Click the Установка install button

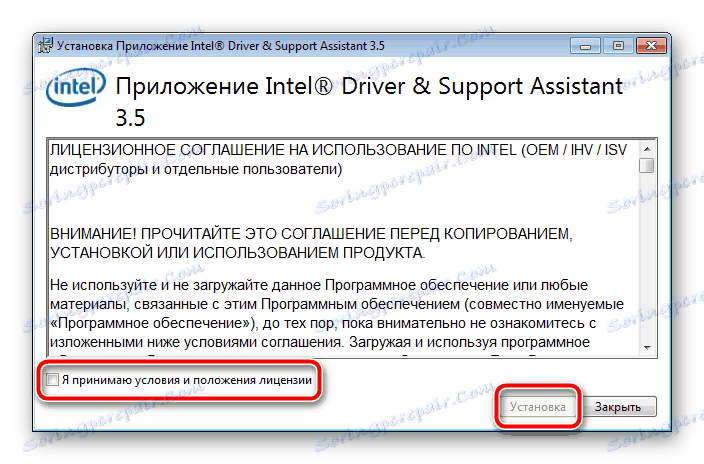[537, 407]
